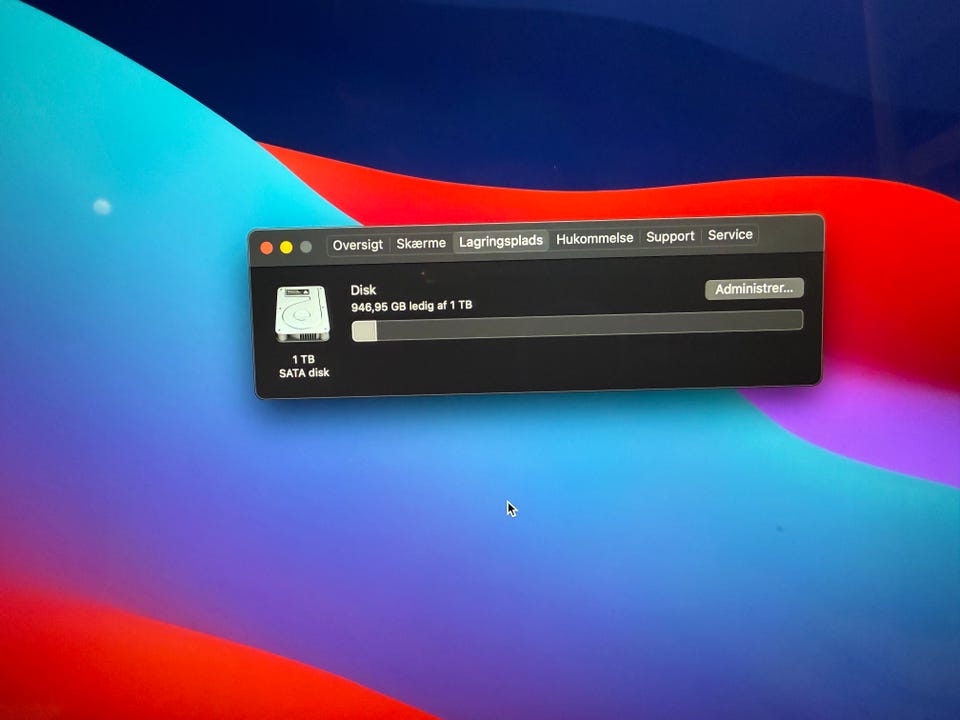Viewport: 960px width, 720px height.
Task: Click the disk storage usage bar
Action: click(577, 325)
